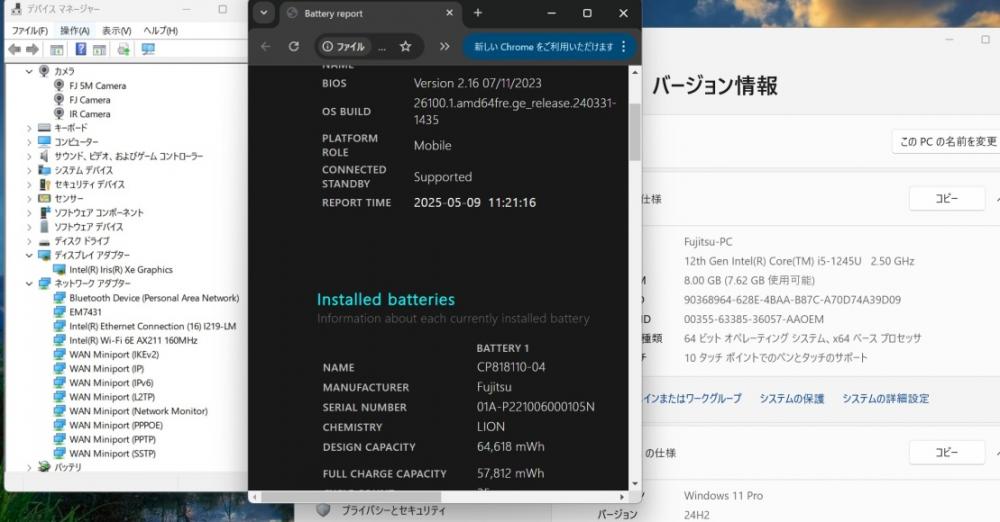Open 操作(A) menu in Device Manager
The height and width of the screenshot is (522, 1000).
point(75,31)
